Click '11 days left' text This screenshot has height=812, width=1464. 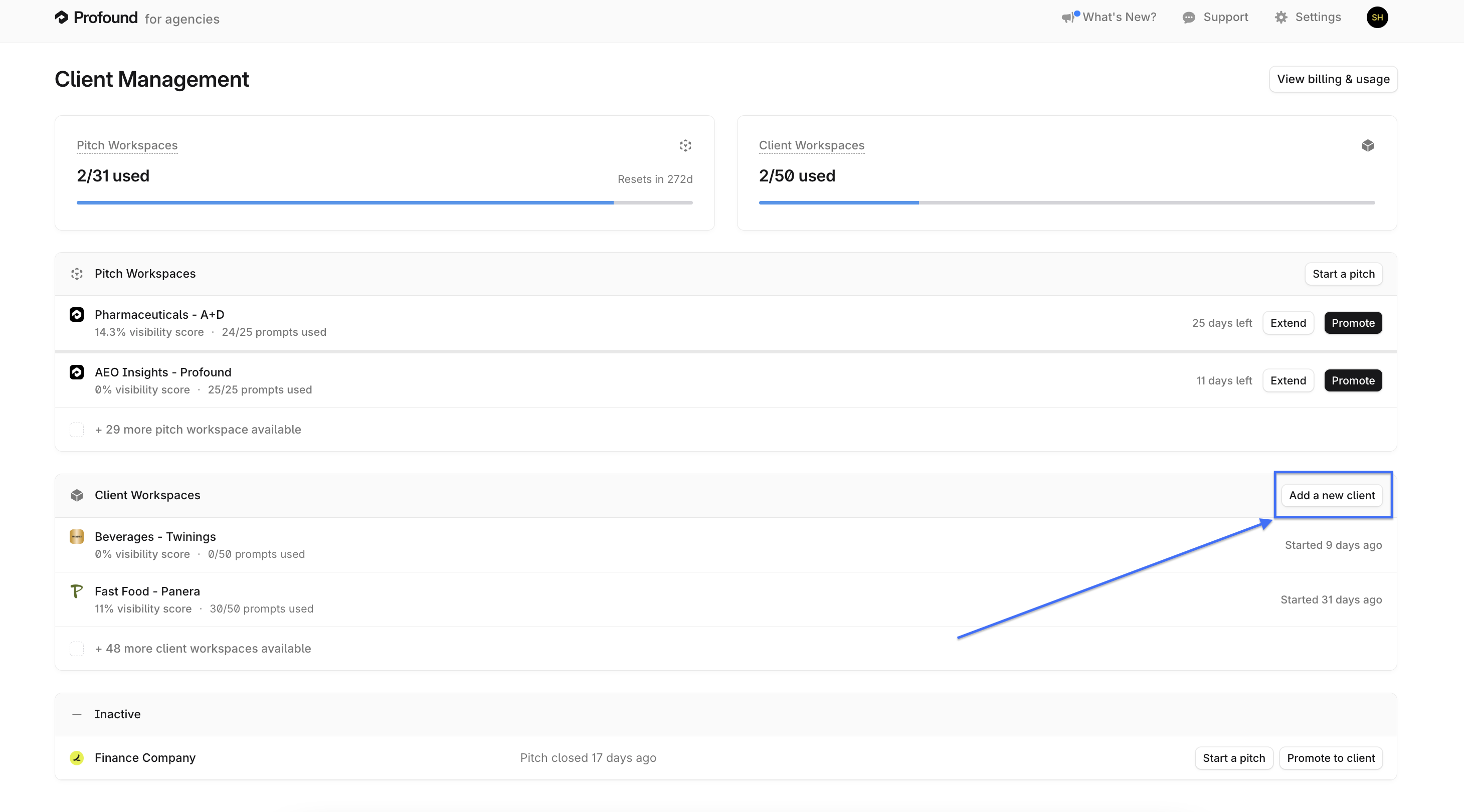(x=1224, y=381)
